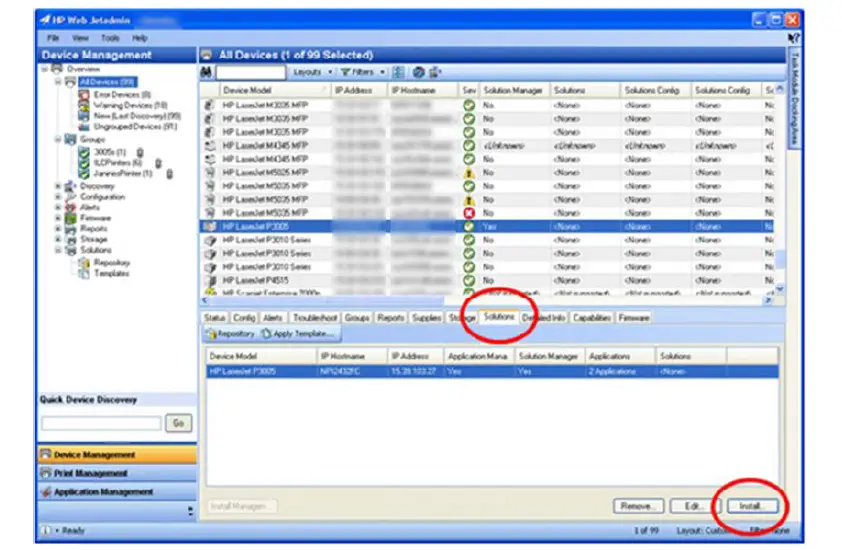The height and width of the screenshot is (550, 842).
Task: Click the round refresh toolbar icon
Action: pyautogui.click(x=418, y=72)
